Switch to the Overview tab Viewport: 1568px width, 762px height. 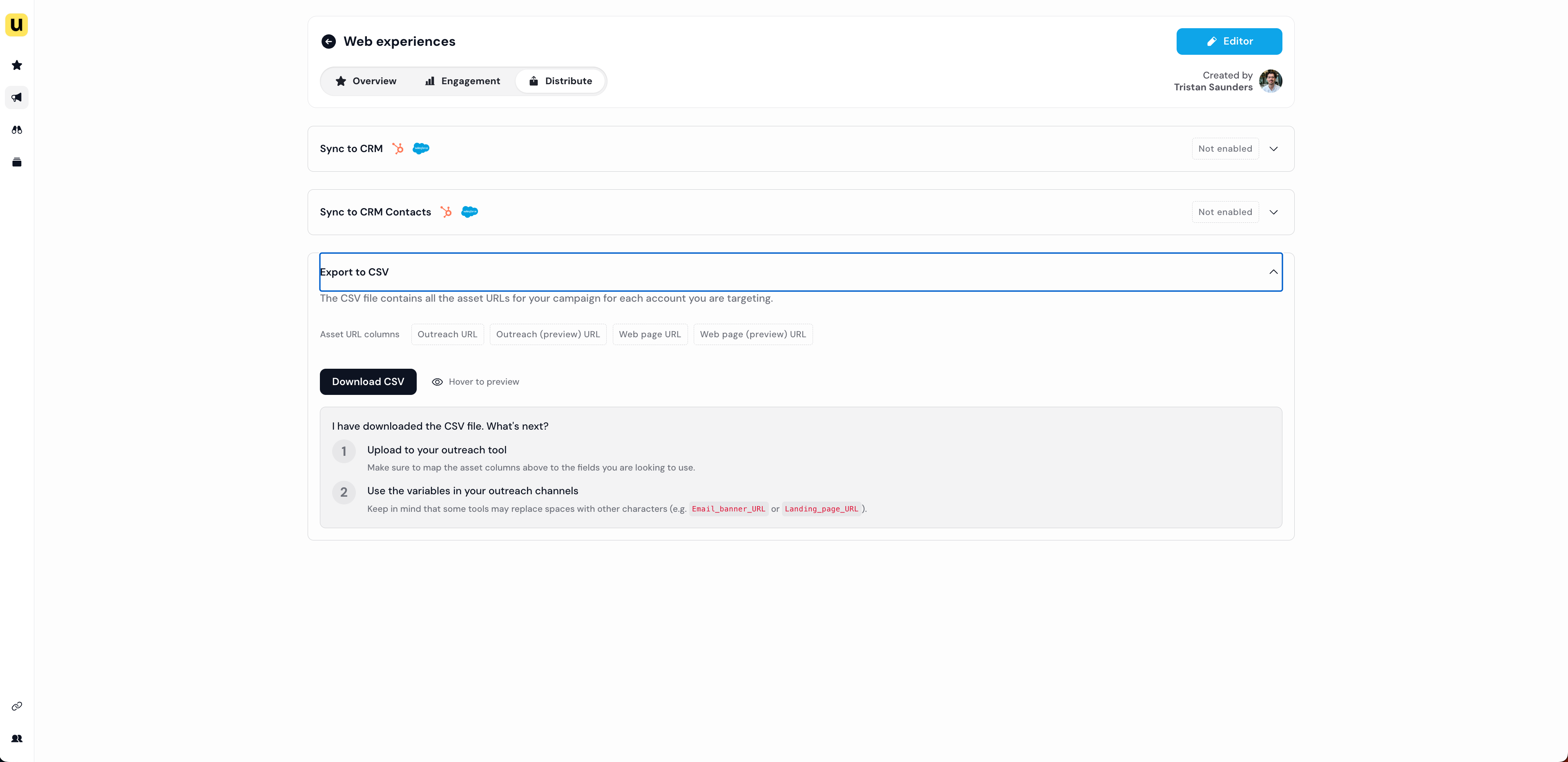366,81
